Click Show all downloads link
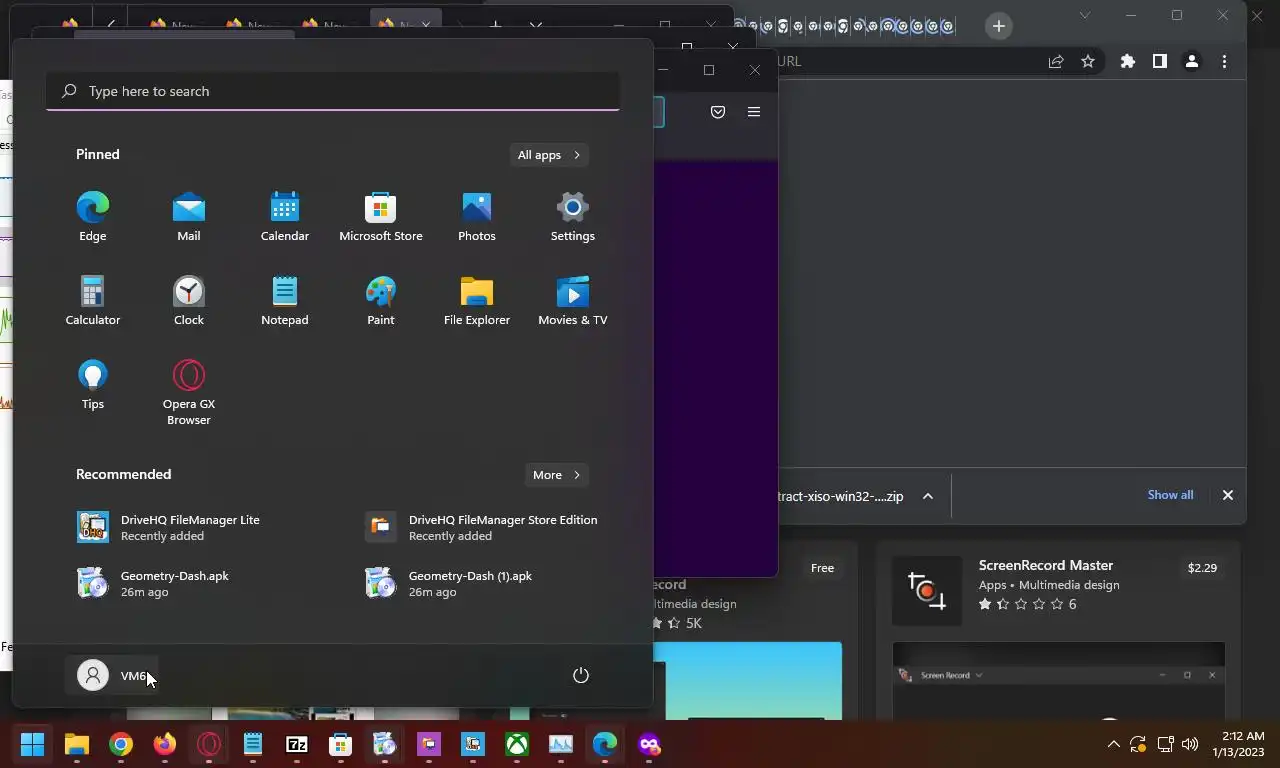This screenshot has width=1280, height=768. [1170, 495]
